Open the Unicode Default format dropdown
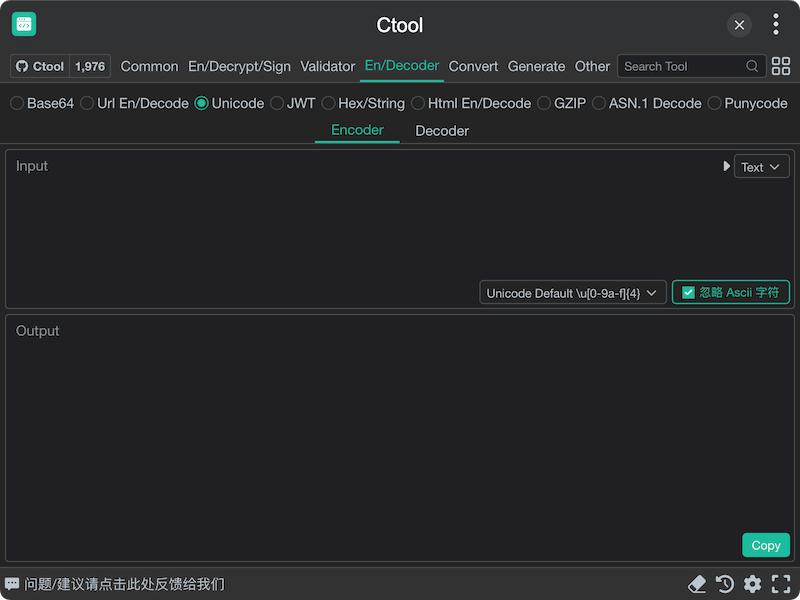800x600 pixels. point(572,293)
